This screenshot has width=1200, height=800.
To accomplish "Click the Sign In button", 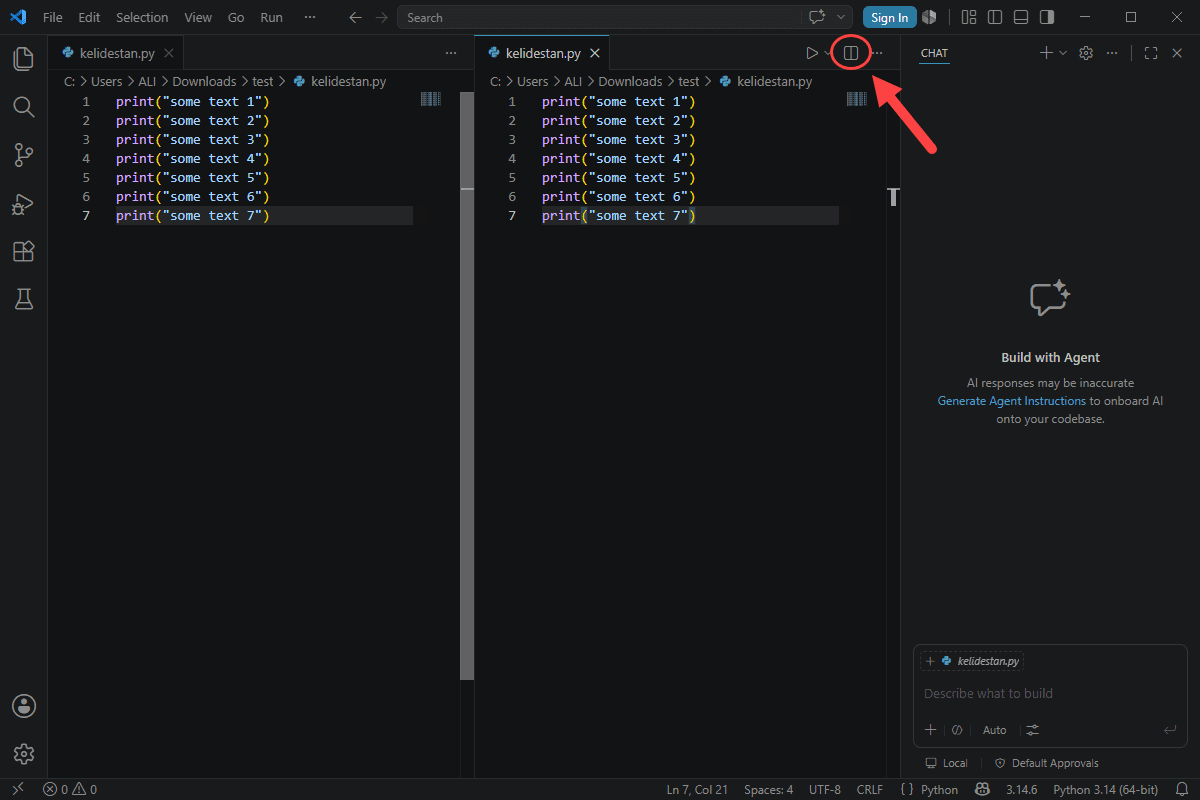I will pos(890,17).
